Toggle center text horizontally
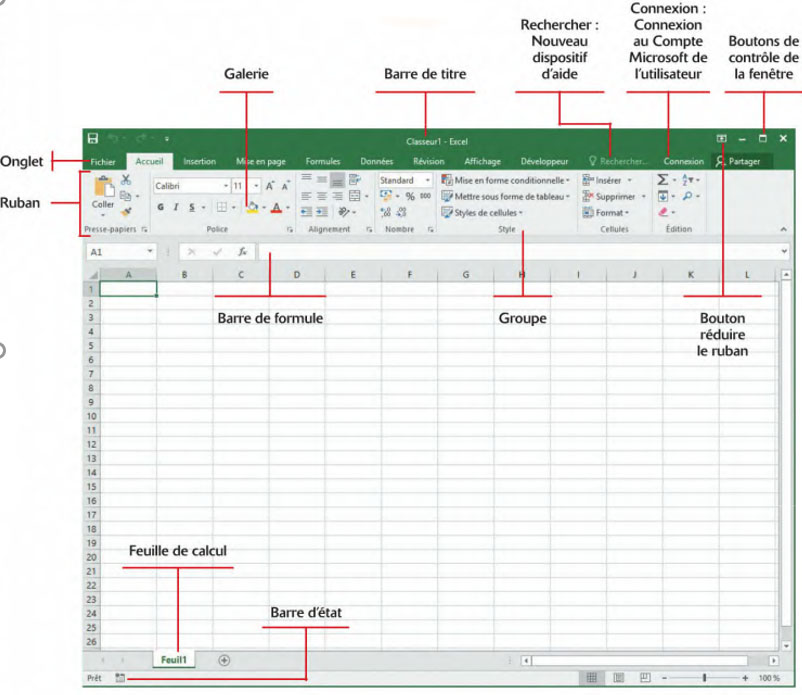This screenshot has width=802, height=695. pos(322,196)
